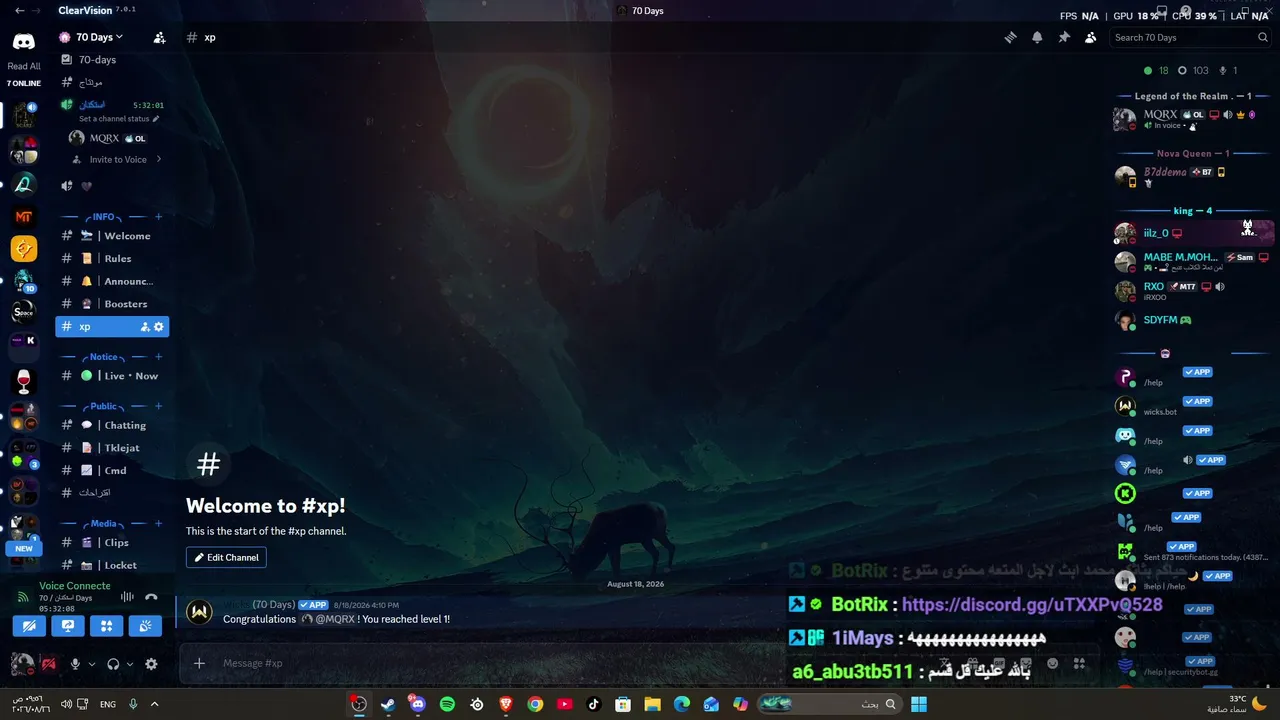Click Set a channel status
This screenshot has height=720, width=1280.
pyautogui.click(x=118, y=119)
